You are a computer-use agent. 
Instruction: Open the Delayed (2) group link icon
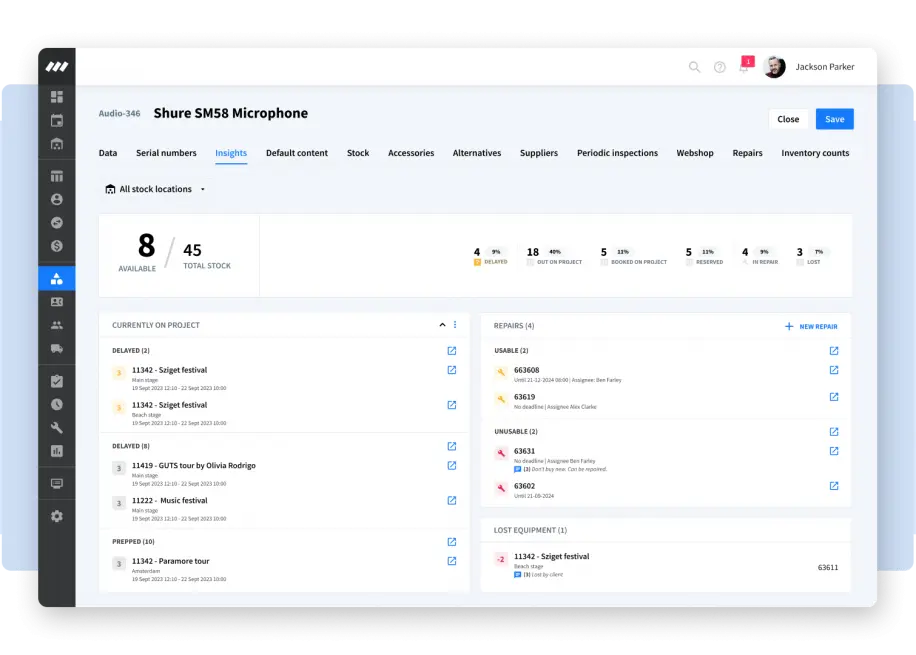click(x=452, y=351)
